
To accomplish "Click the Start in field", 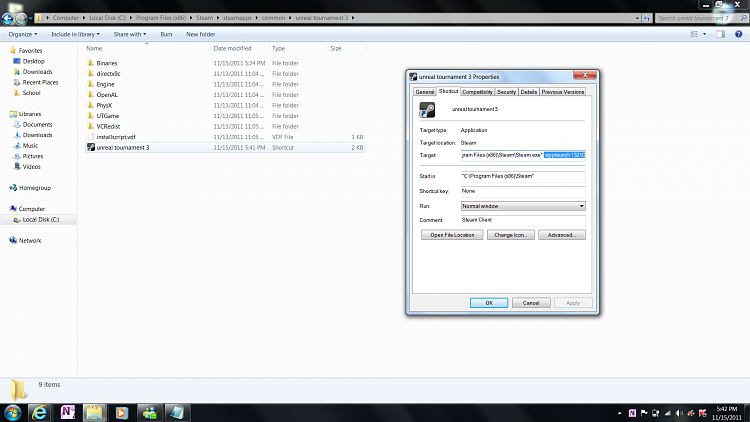I will (x=523, y=177).
